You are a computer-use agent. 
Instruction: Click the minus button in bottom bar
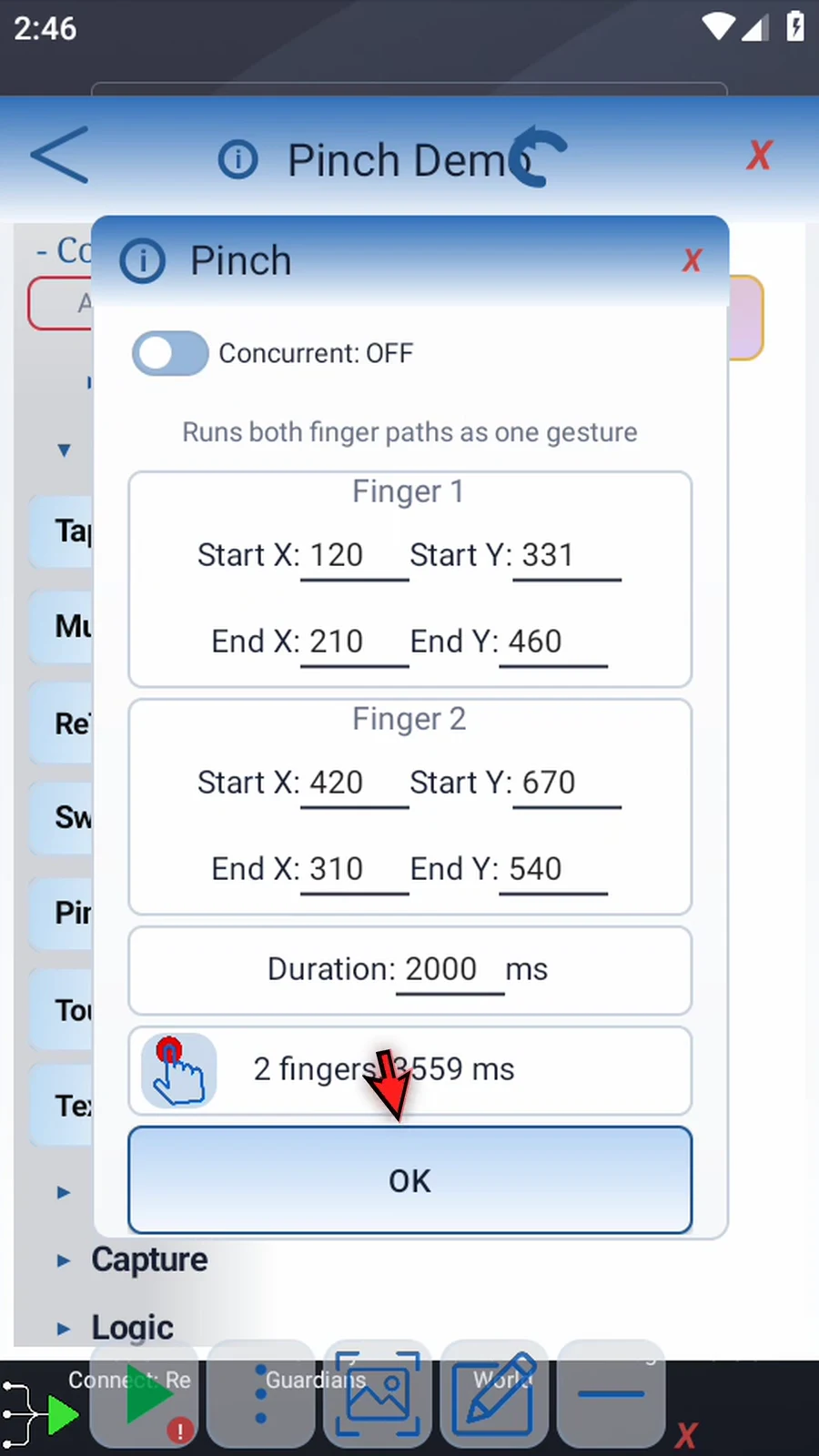pyautogui.click(x=611, y=1394)
